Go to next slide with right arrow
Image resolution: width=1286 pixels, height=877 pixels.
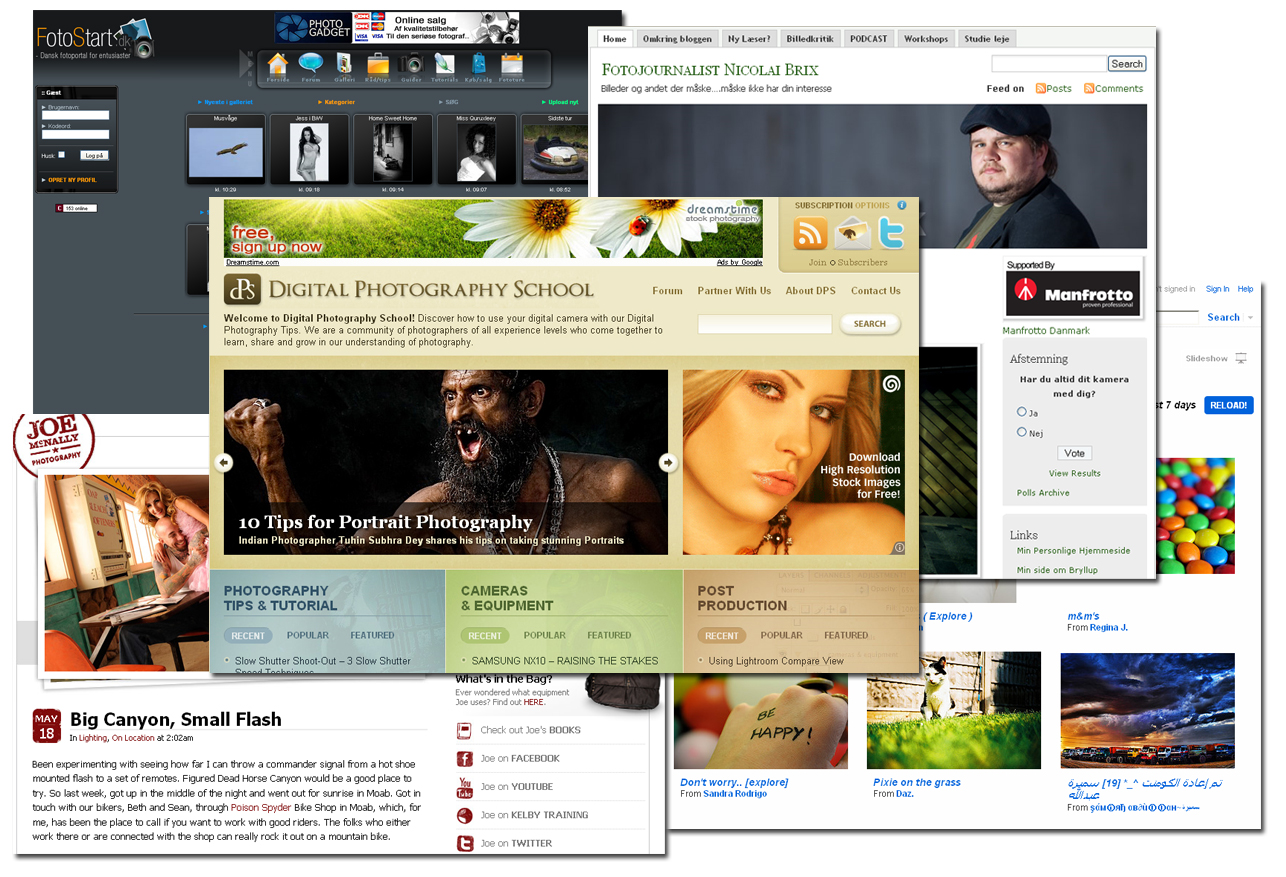(668, 462)
